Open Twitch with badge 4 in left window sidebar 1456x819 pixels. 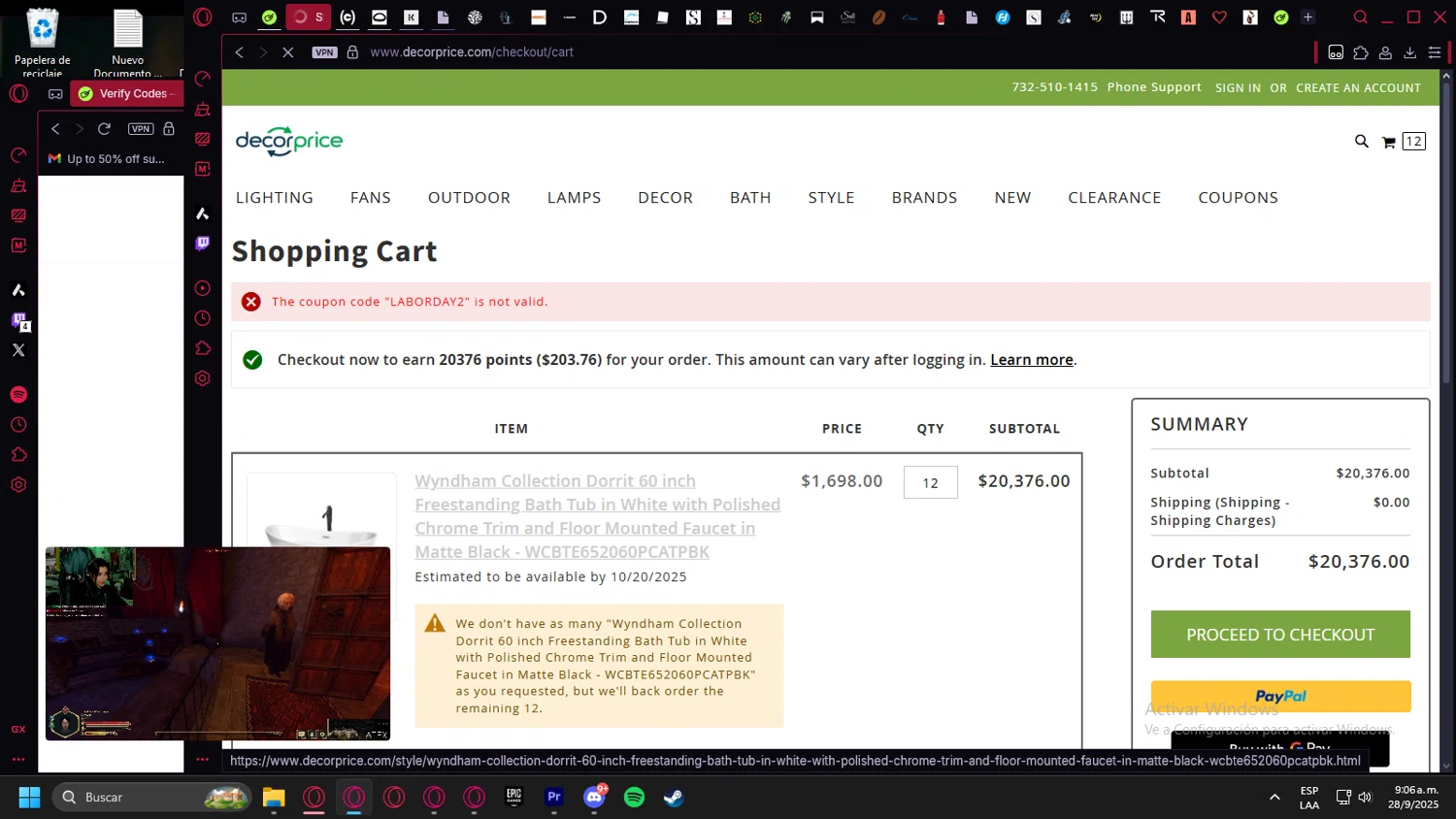(x=19, y=321)
